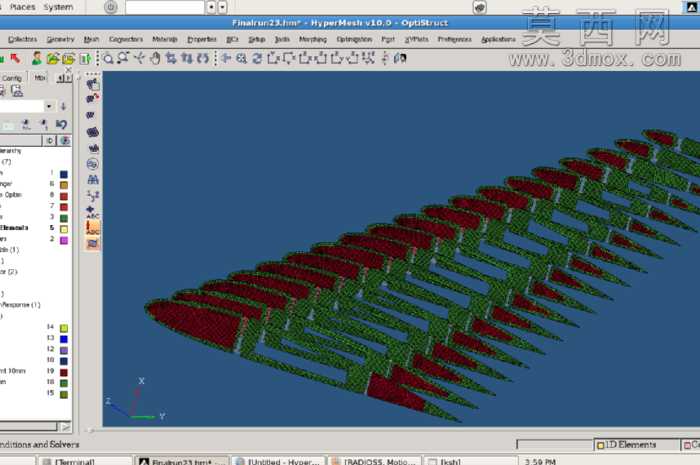Open the Morphing menu
Screen dimensions: 700x465
coord(313,39)
